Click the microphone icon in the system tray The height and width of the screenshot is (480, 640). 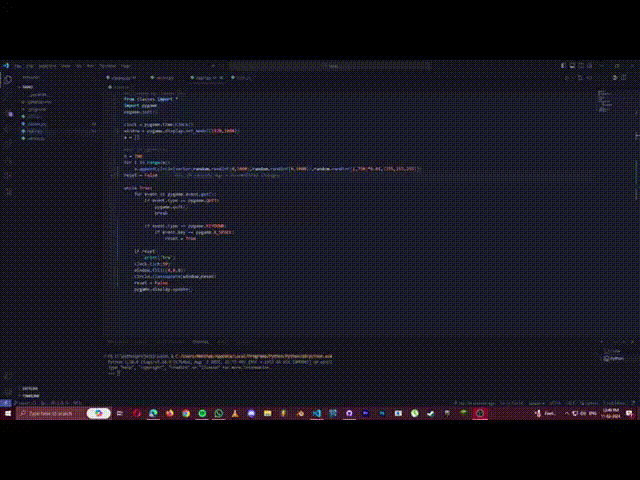(x=538, y=413)
